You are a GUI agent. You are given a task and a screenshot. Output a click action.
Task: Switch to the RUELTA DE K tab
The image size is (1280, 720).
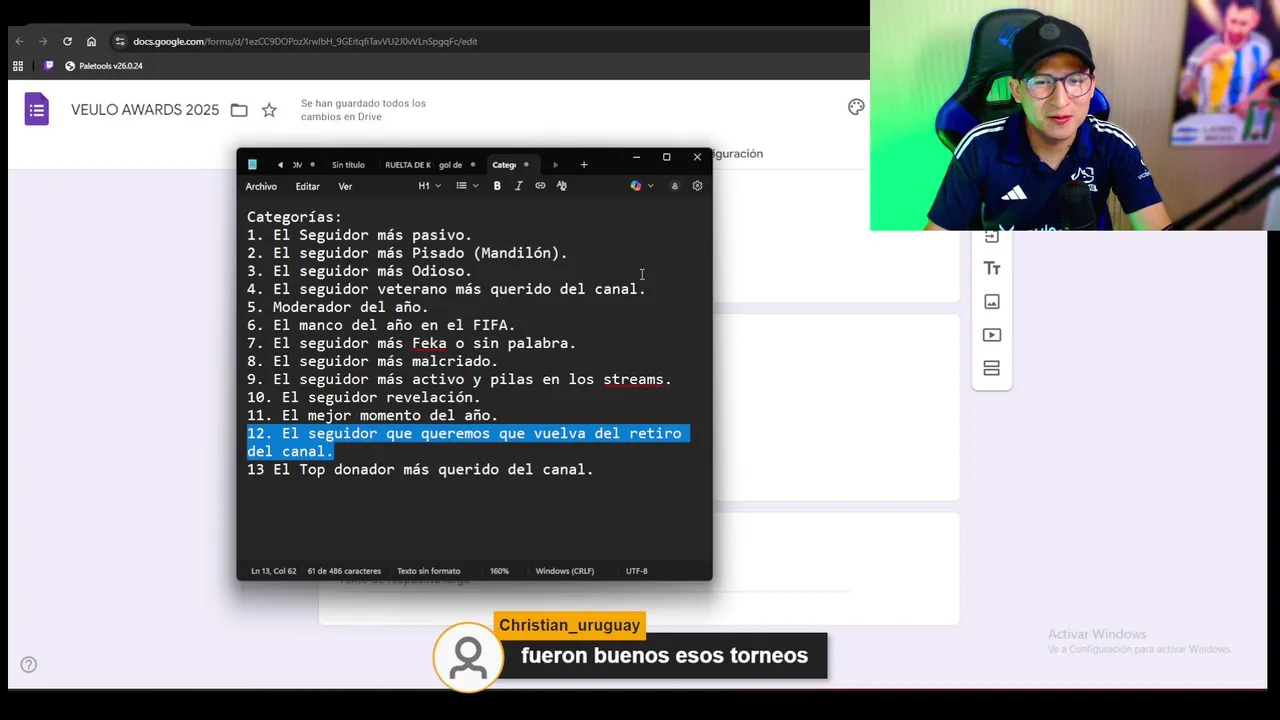pyautogui.click(x=407, y=165)
